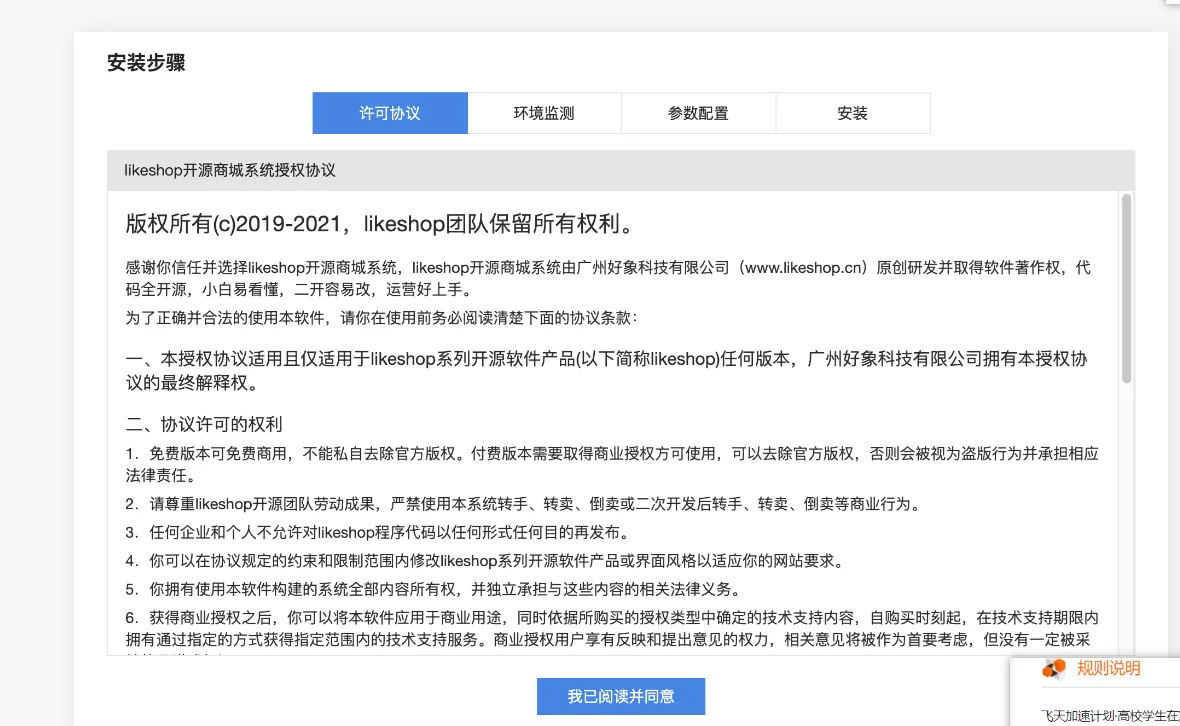Click the orange 规则说明 popup icon
The height and width of the screenshot is (726, 1180).
[x=1054, y=668]
